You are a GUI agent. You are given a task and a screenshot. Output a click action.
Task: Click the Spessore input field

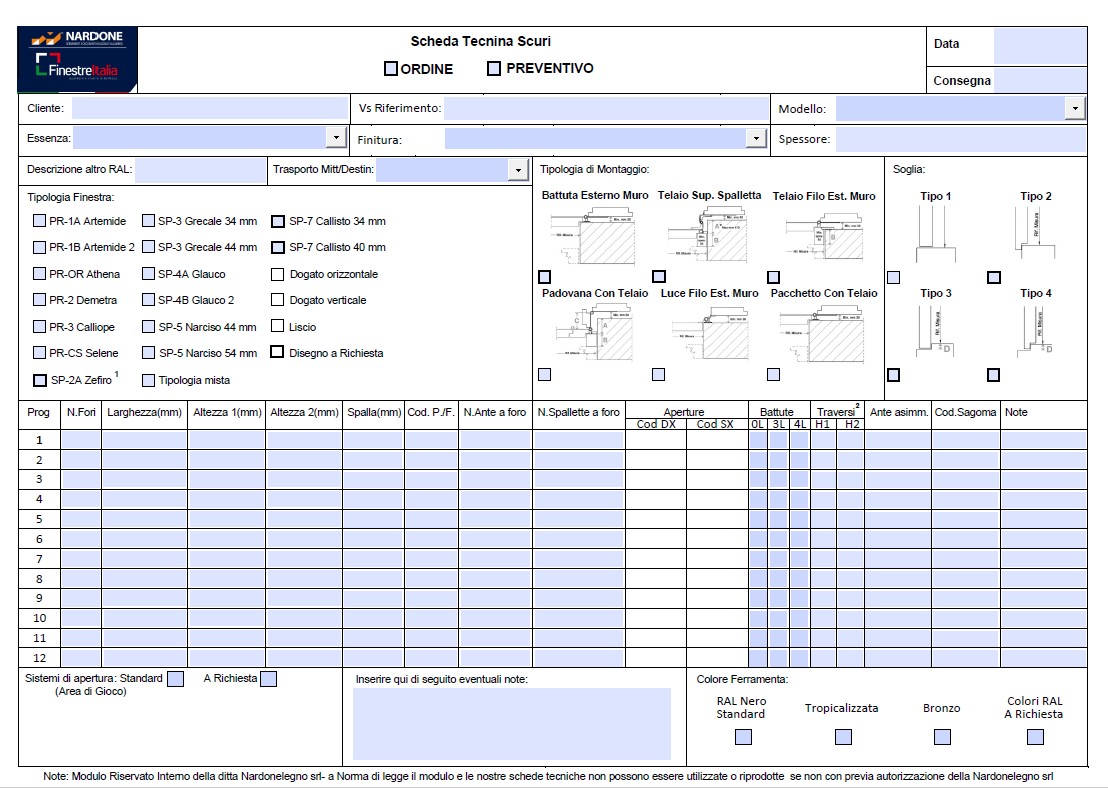(x=960, y=139)
